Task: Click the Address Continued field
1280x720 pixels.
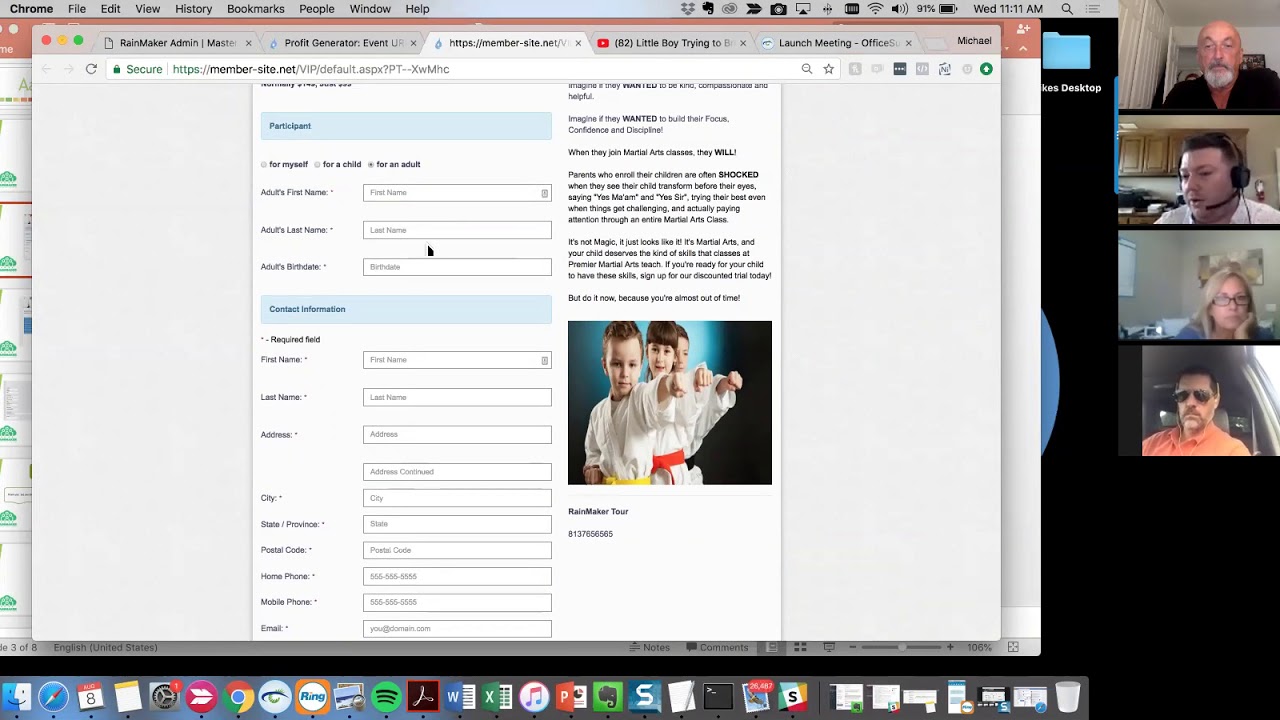Action: coord(457,472)
